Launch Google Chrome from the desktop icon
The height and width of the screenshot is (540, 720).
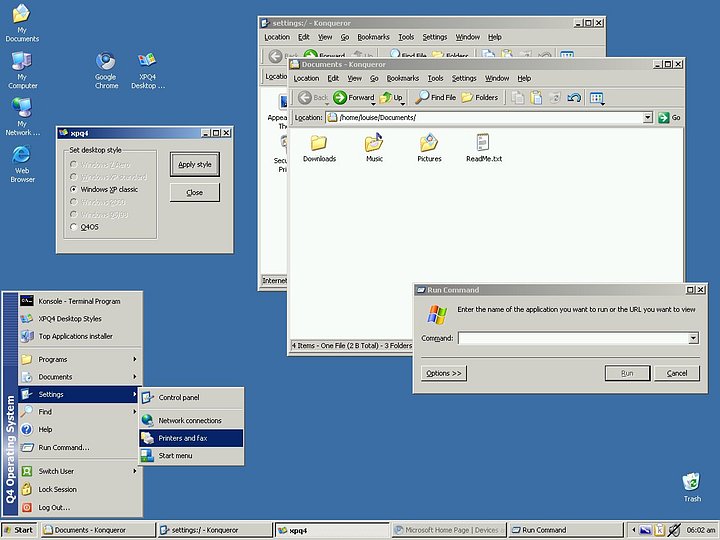(x=105, y=62)
